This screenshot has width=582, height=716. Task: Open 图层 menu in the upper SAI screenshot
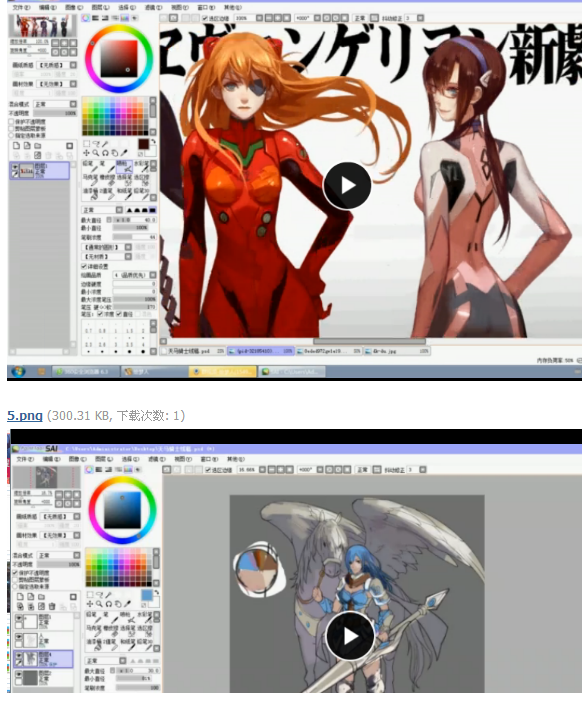pos(100,7)
